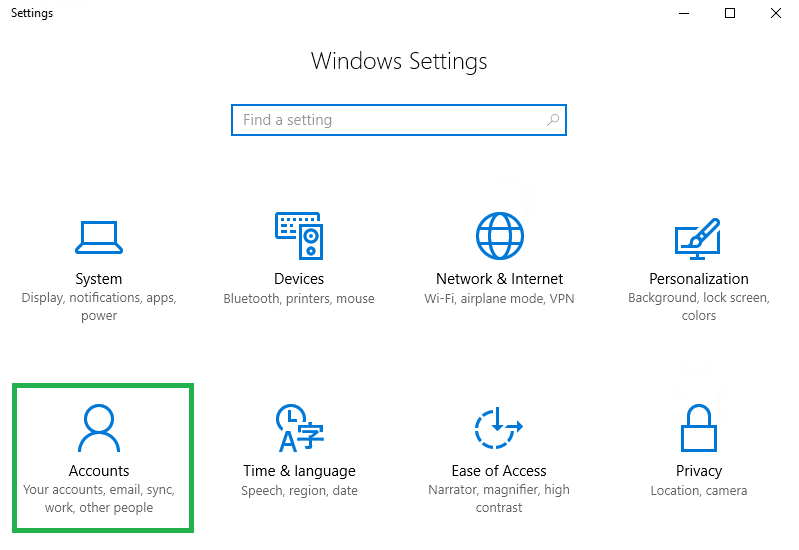Open the Time & language clock icon
This screenshot has width=799, height=550.
(x=300, y=428)
